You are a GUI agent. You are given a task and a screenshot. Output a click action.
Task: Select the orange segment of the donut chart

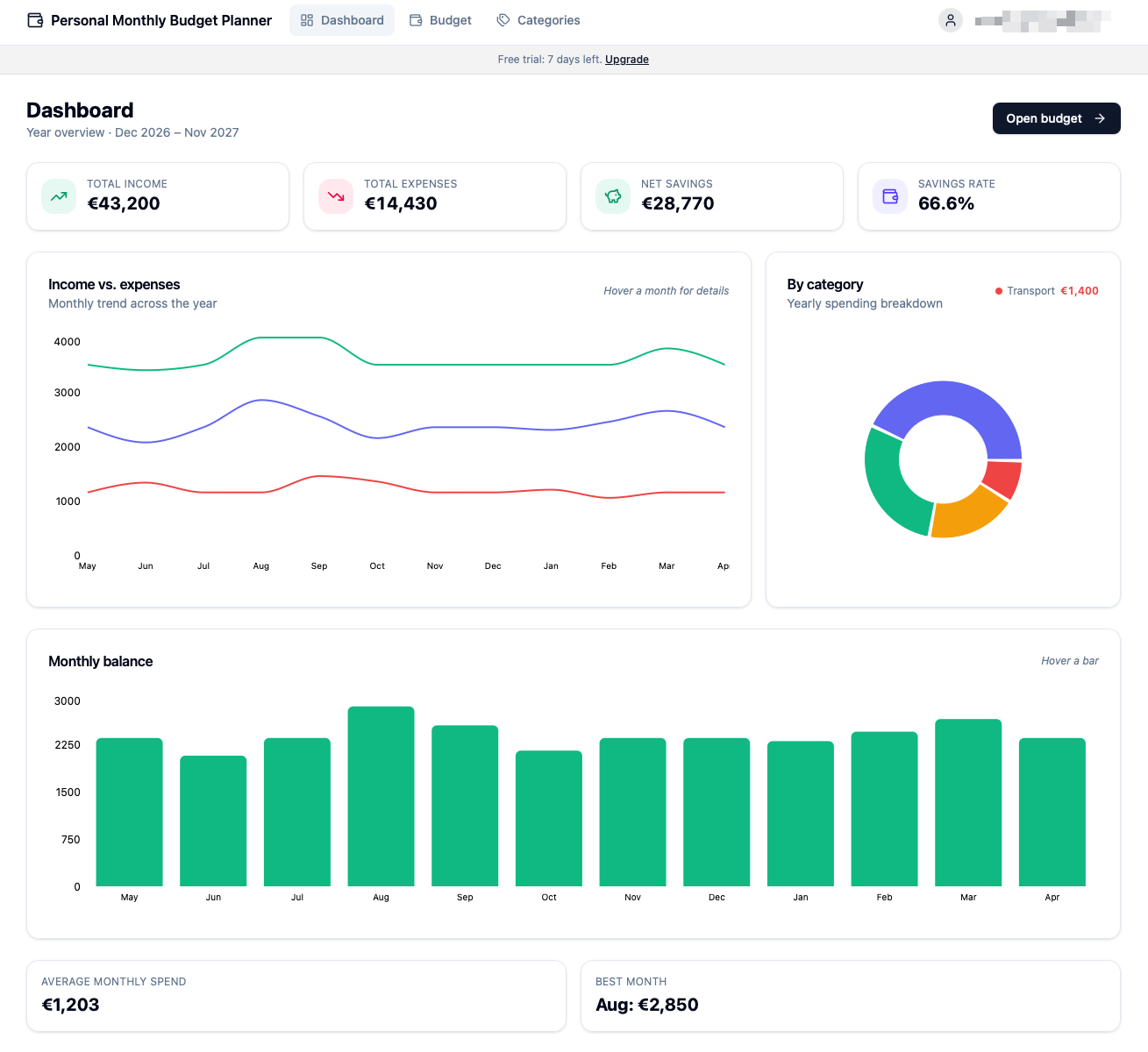tap(969, 515)
